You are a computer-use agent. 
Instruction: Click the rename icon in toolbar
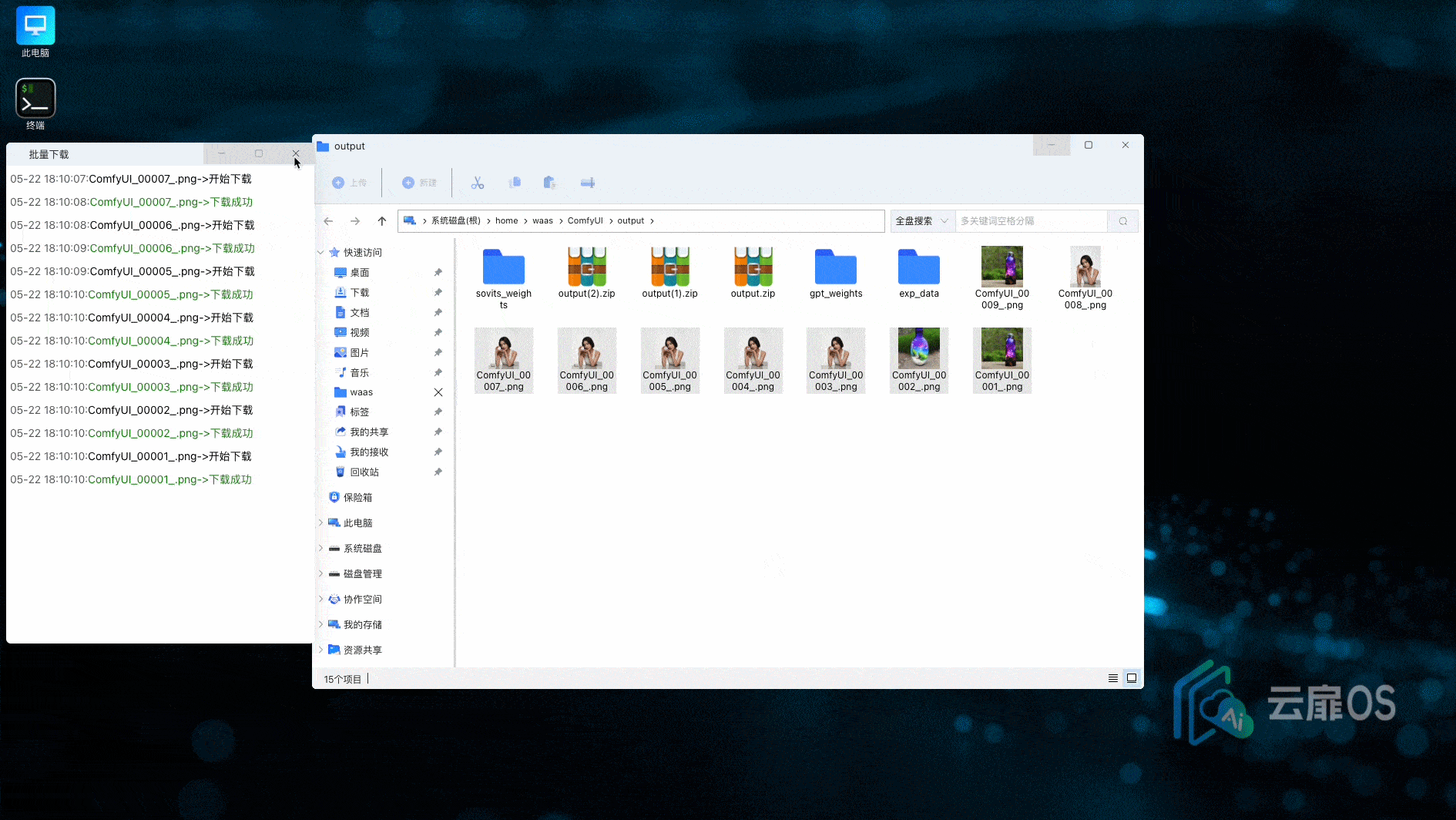point(587,183)
